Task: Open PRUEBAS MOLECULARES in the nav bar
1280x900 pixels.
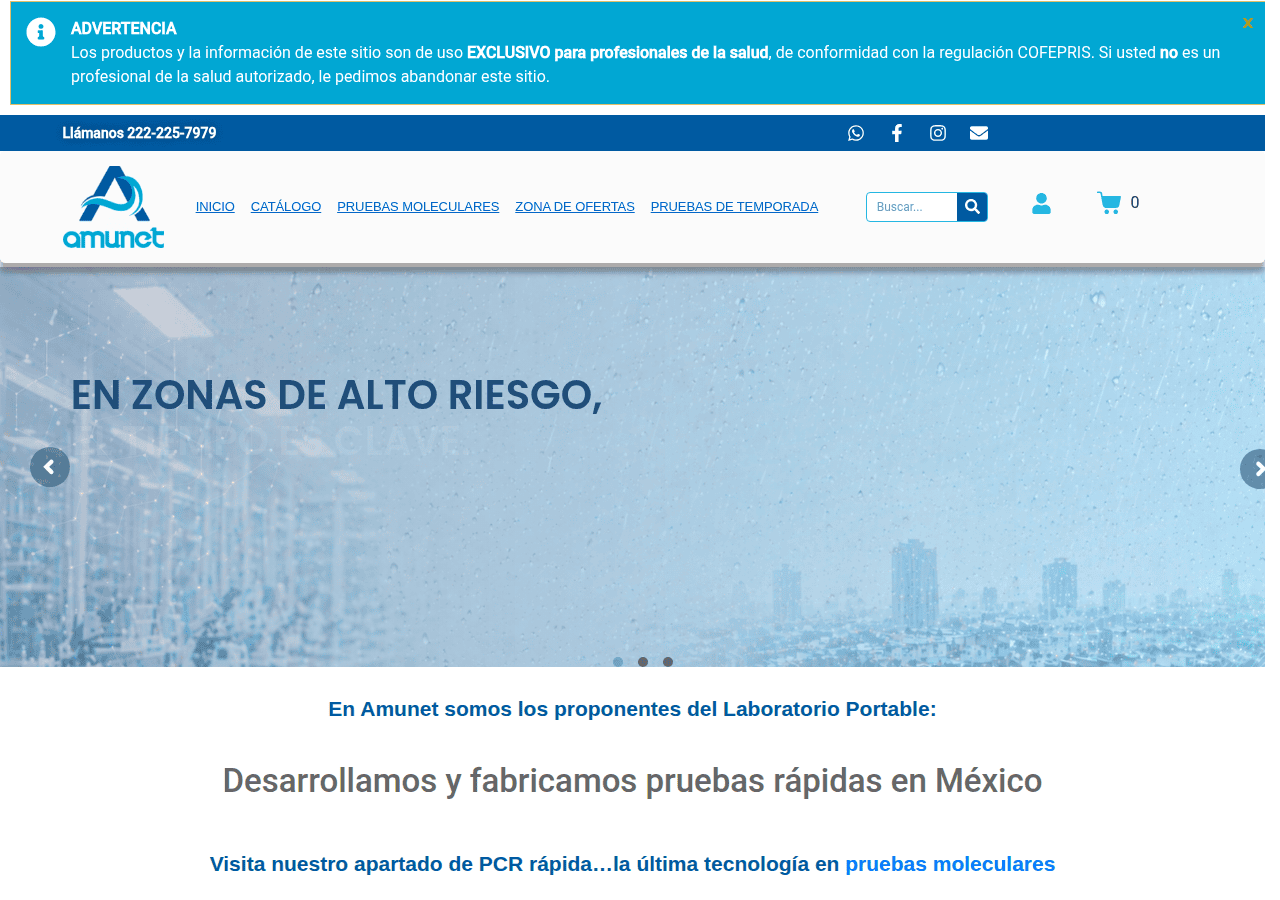Action: 418,207
